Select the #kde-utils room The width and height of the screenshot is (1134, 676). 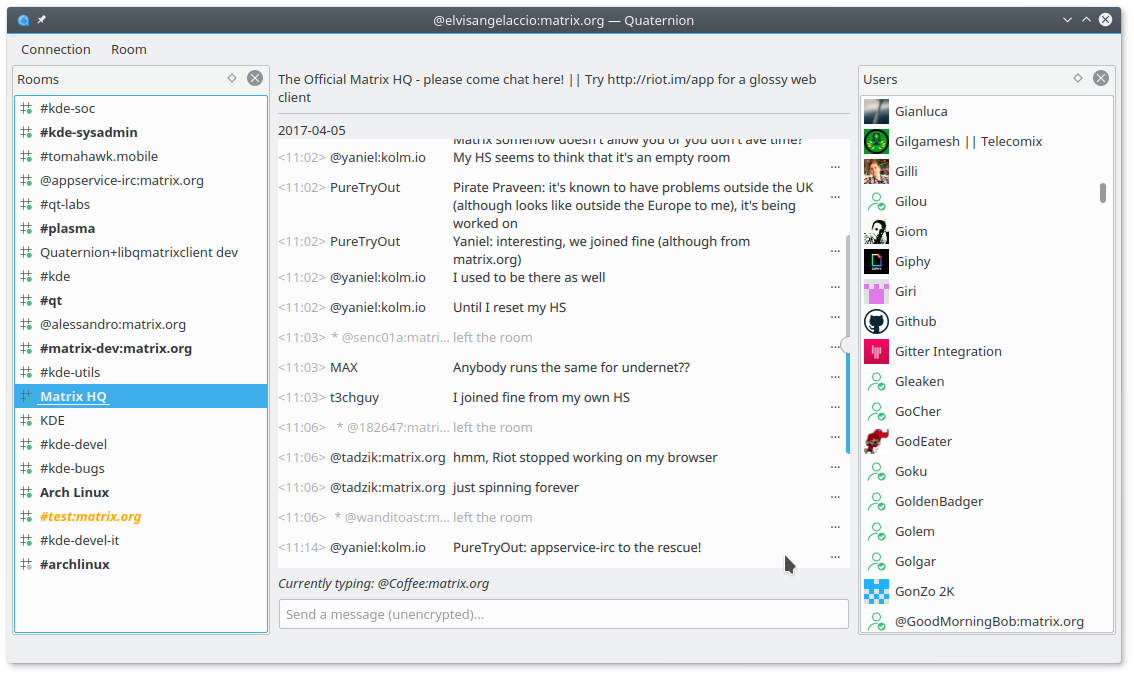(141, 372)
